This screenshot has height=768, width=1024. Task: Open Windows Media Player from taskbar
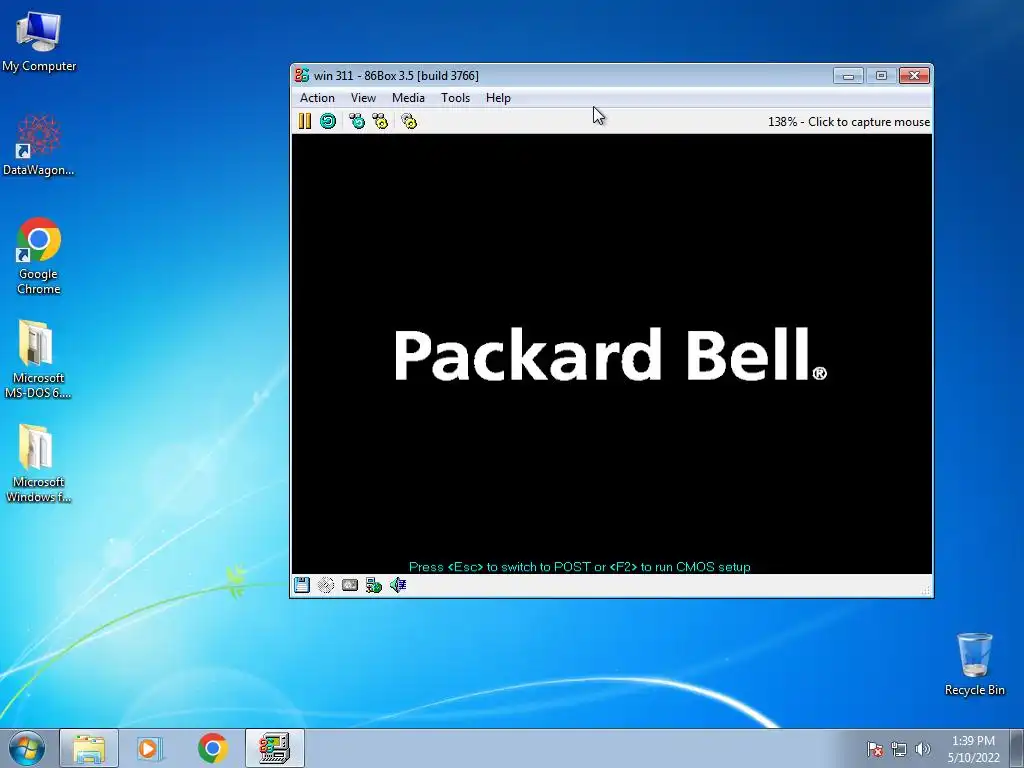[149, 748]
